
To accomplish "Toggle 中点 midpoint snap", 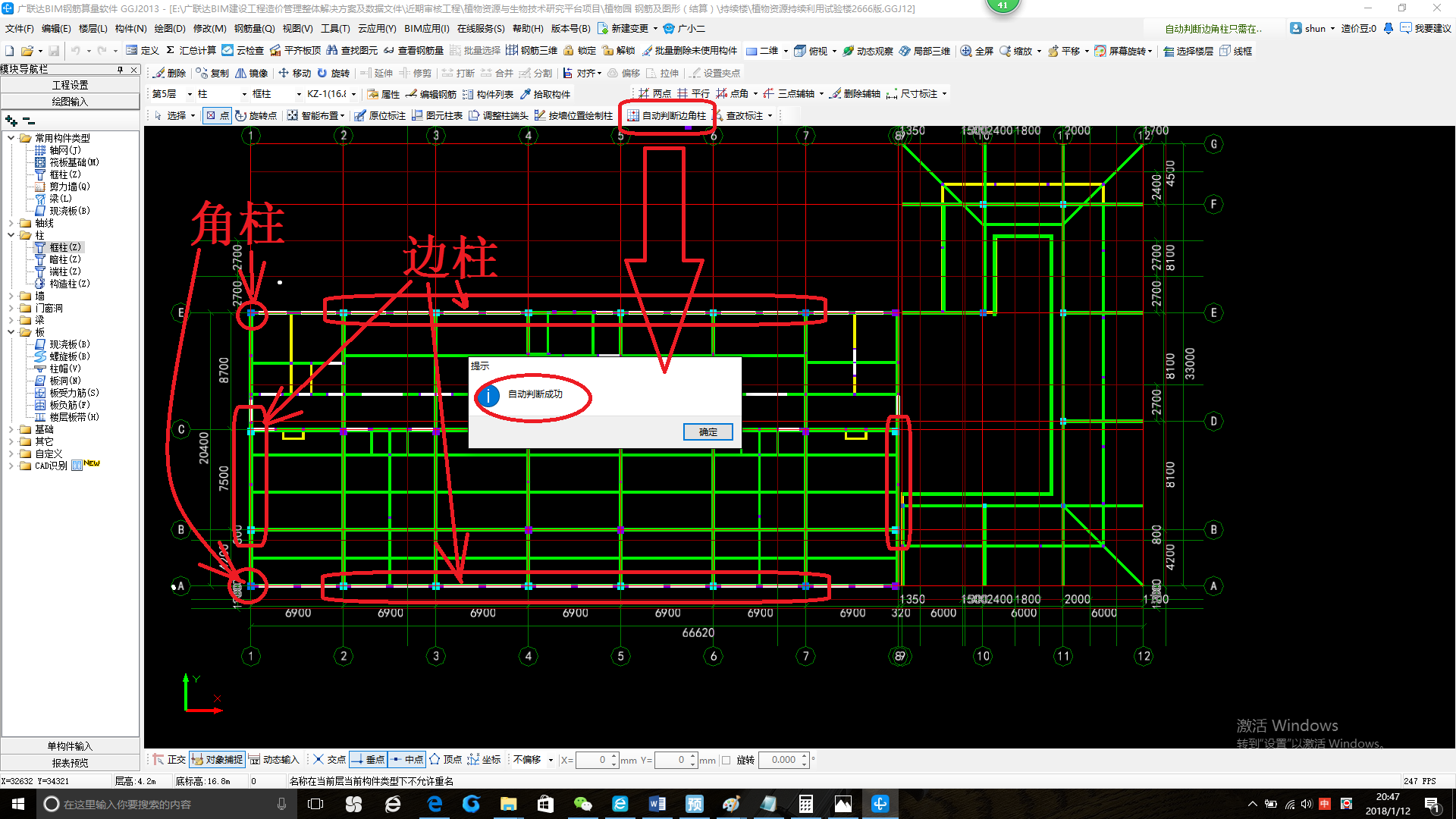I will pyautogui.click(x=407, y=759).
